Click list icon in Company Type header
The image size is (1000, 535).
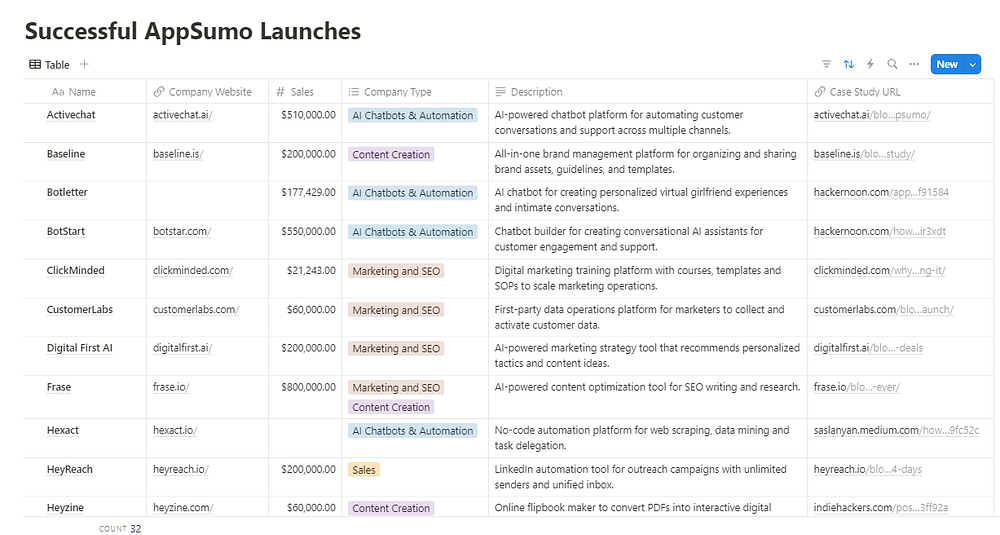click(353, 92)
